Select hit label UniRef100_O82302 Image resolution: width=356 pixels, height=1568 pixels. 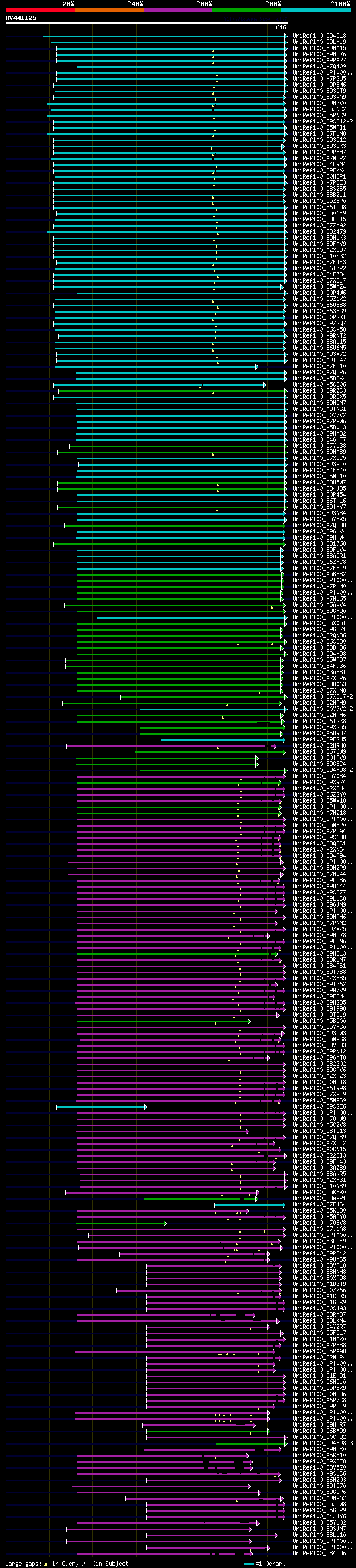319,1064
